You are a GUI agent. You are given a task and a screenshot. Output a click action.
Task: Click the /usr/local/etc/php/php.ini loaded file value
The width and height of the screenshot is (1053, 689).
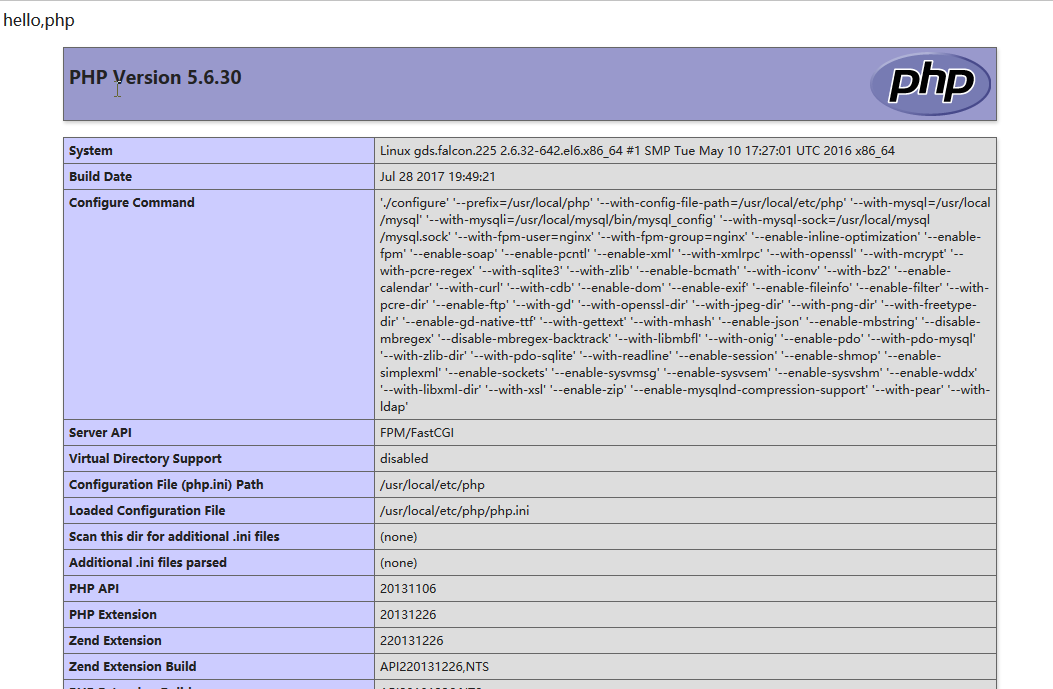tap(455, 511)
